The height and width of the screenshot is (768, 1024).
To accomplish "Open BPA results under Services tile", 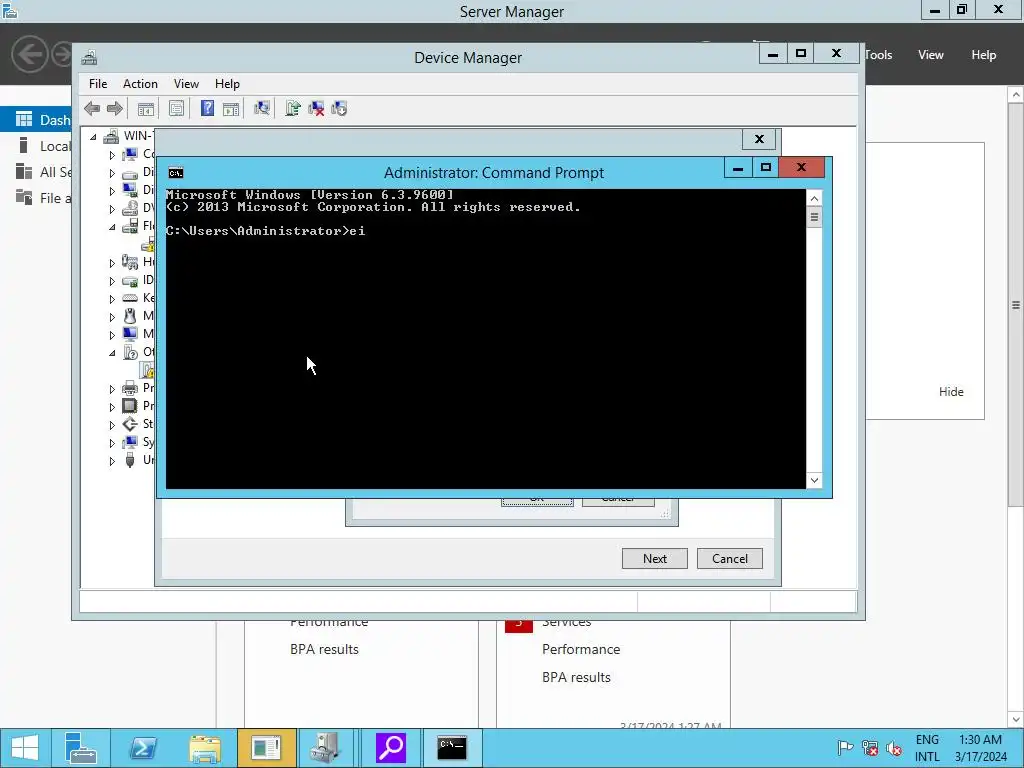I will click(x=576, y=677).
